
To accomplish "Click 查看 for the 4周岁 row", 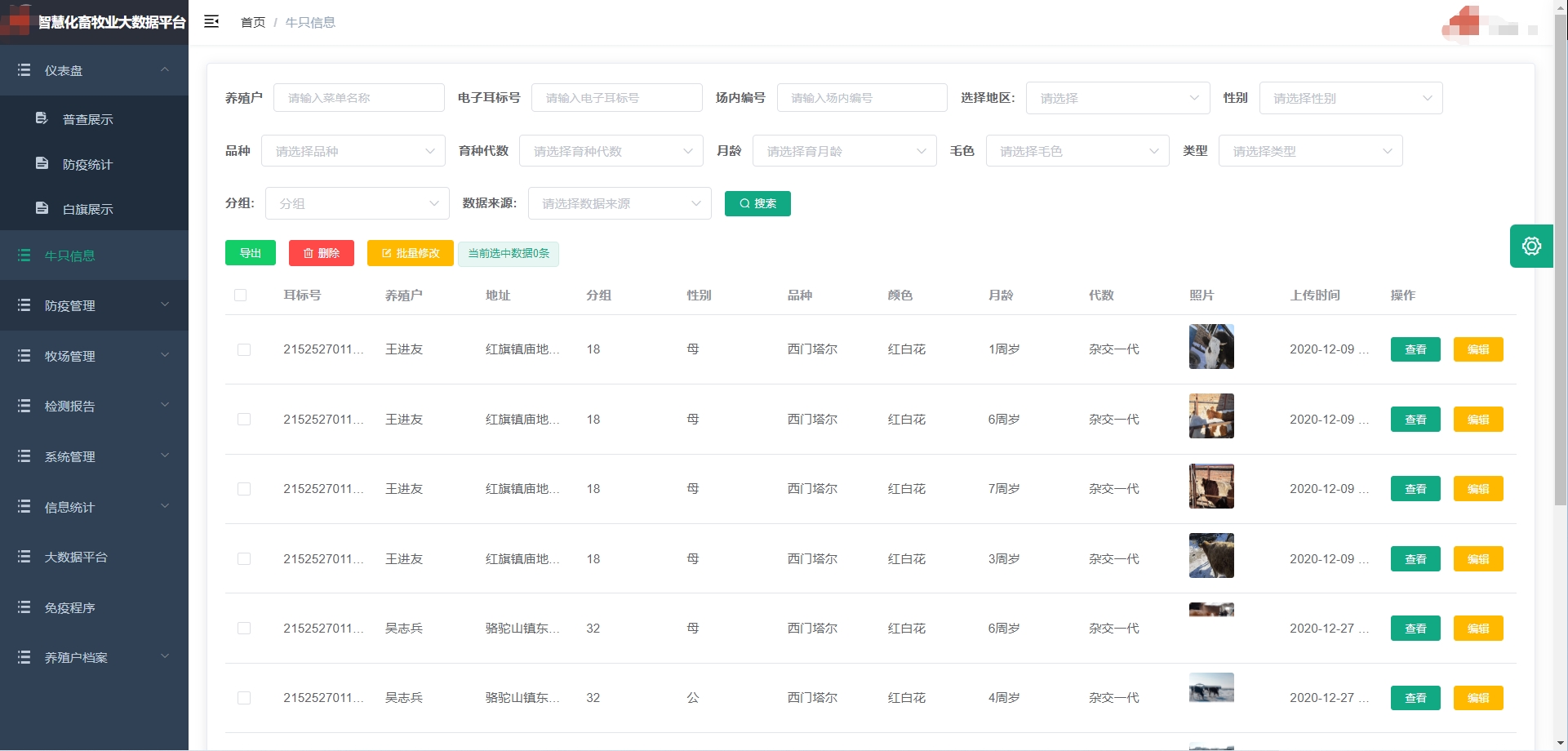I will [1415, 698].
